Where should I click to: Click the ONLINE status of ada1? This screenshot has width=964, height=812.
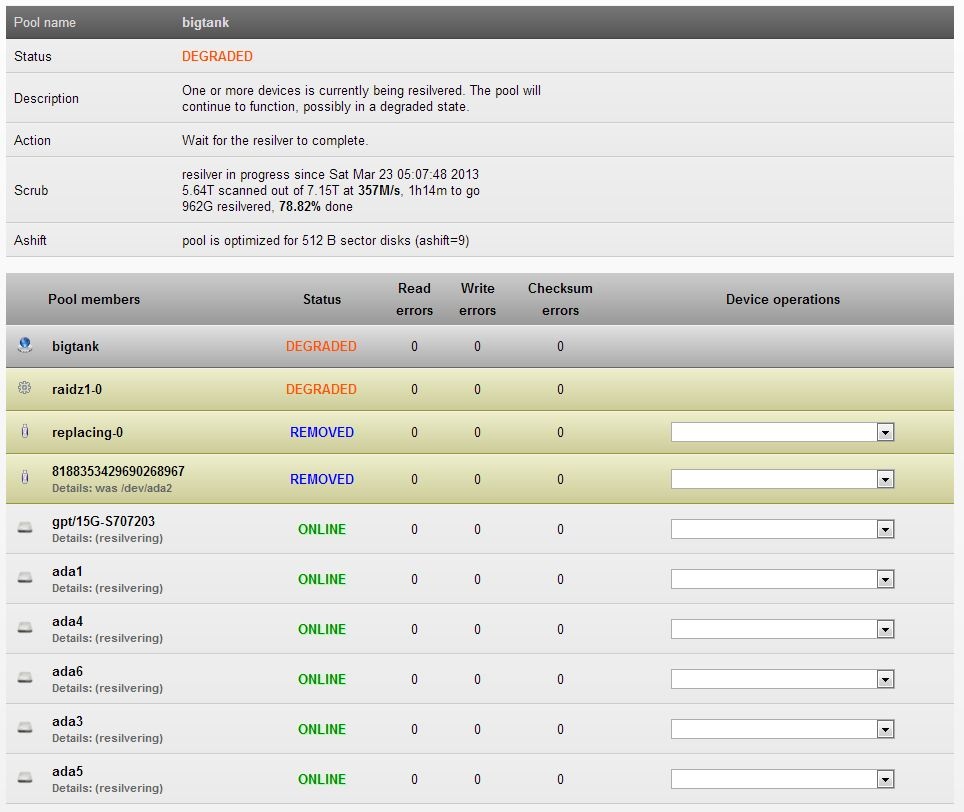click(x=322, y=579)
